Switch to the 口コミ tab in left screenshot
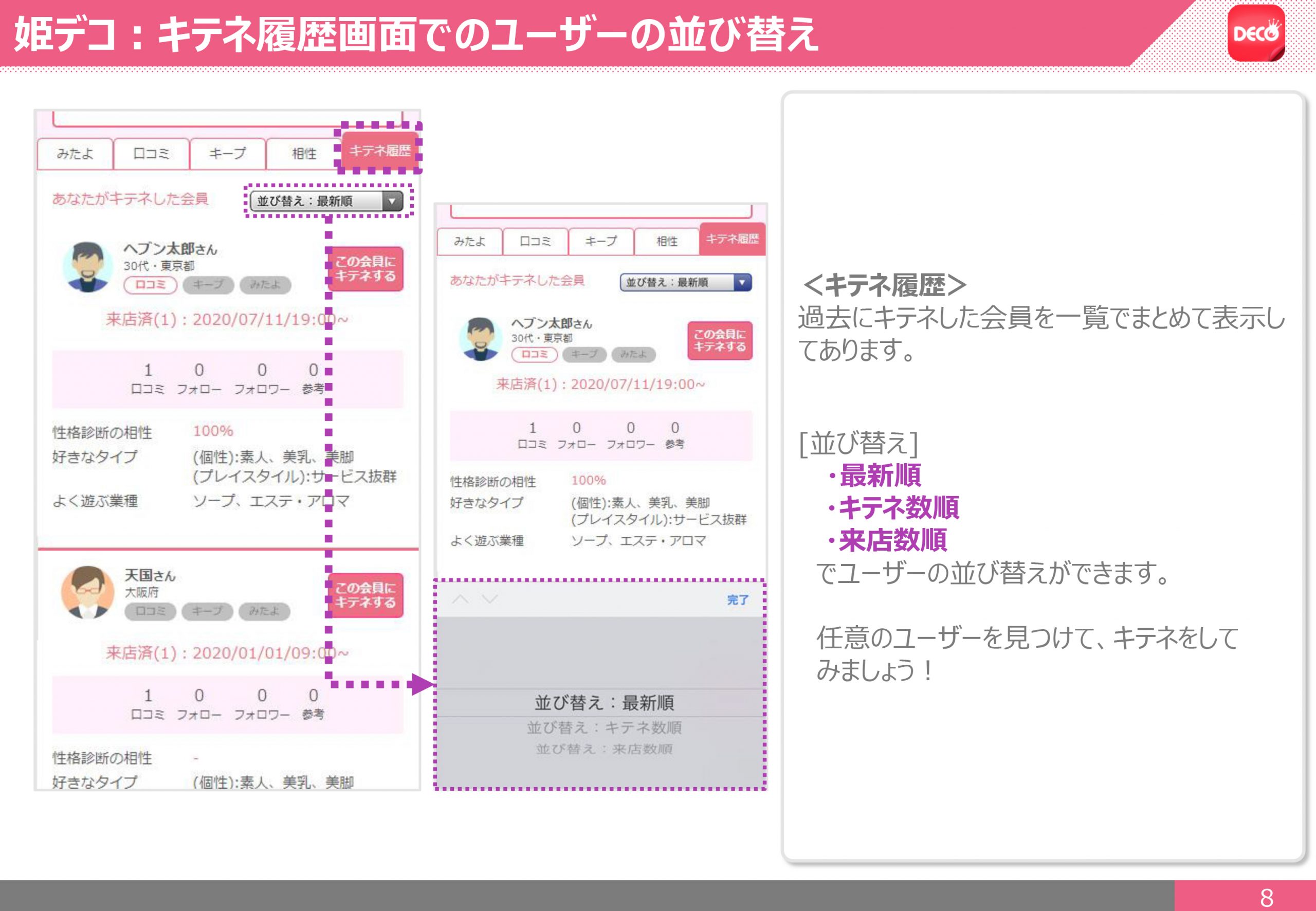The width and height of the screenshot is (1316, 911). [151, 154]
